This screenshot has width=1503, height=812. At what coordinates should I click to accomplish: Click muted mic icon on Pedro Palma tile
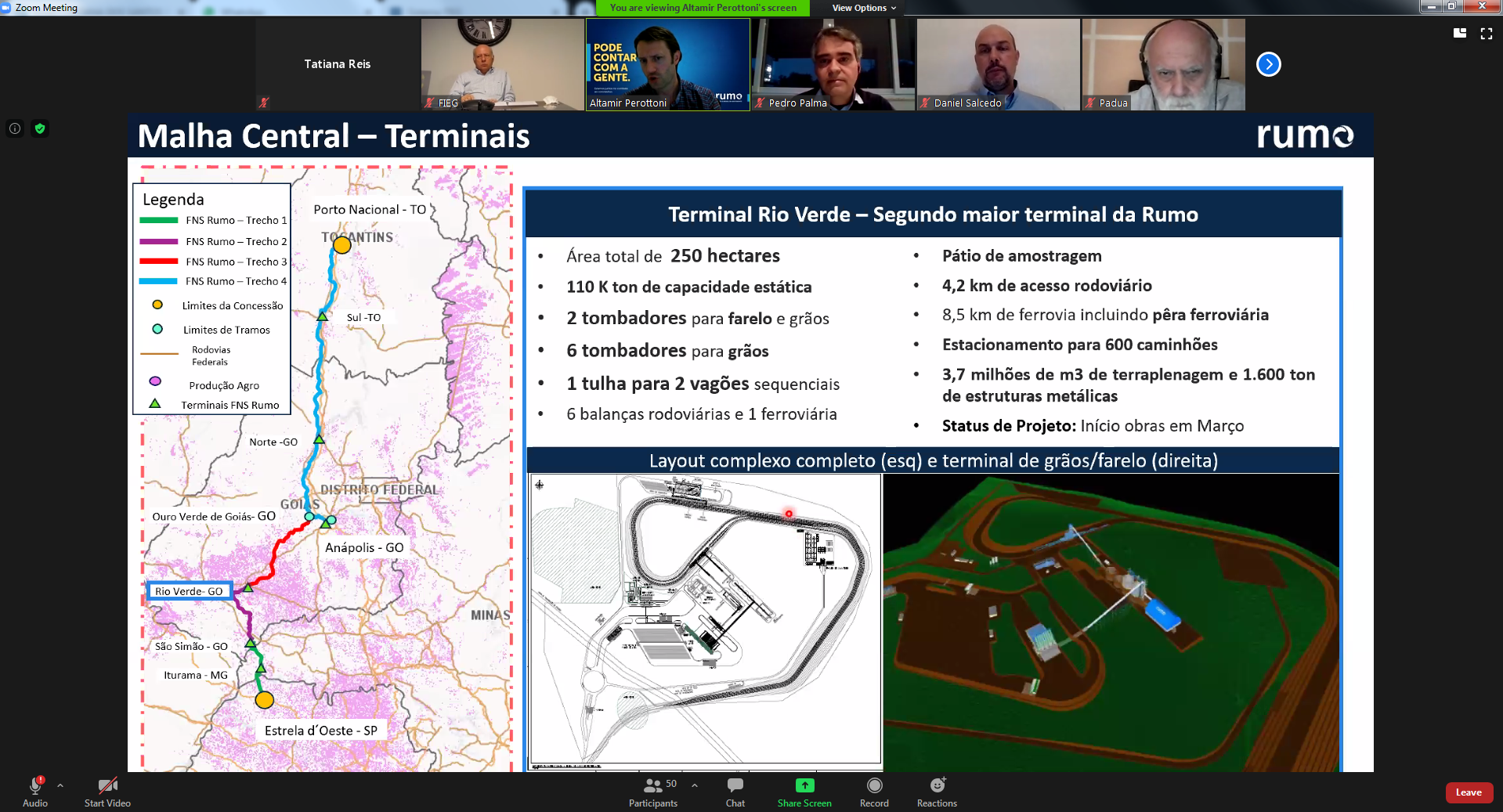760,103
